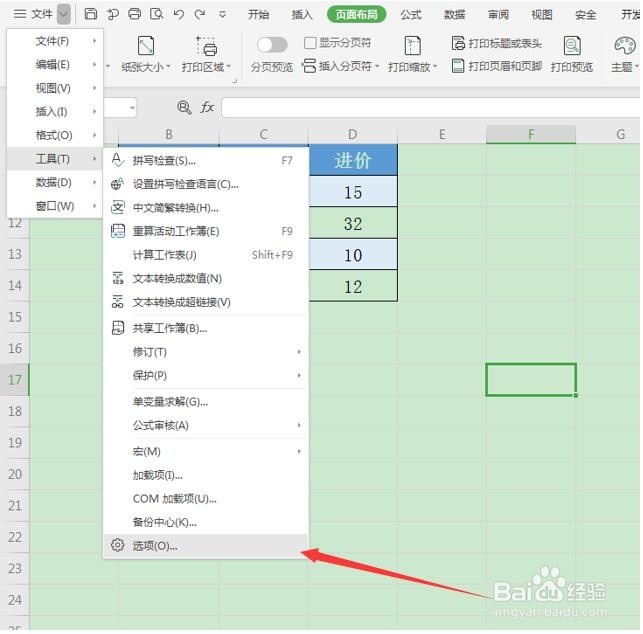This screenshot has width=643, height=634.
Task: Open the 文件(F) submenu
Action: point(55,41)
